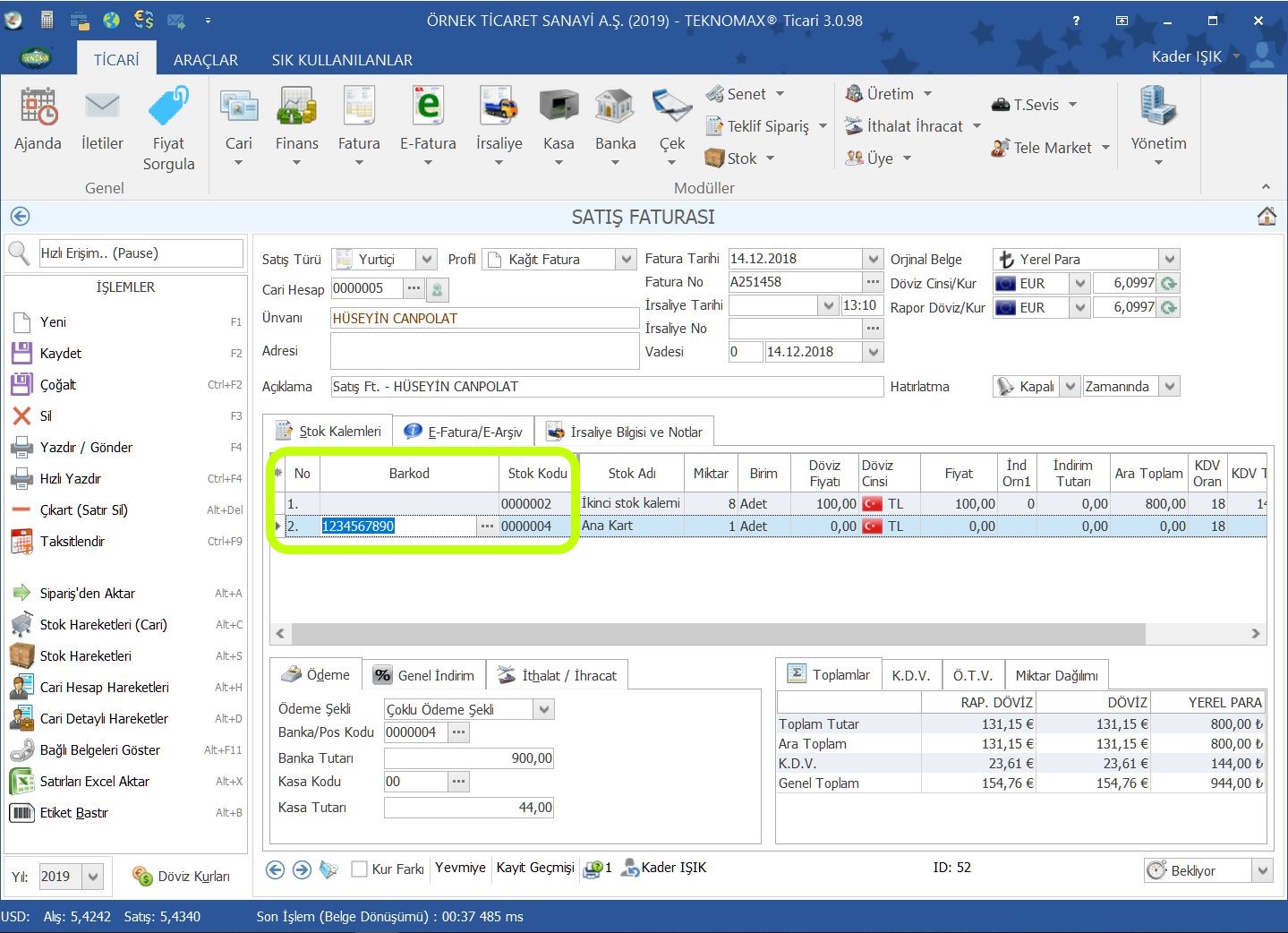Go back using the circled arrow icon

point(20,216)
